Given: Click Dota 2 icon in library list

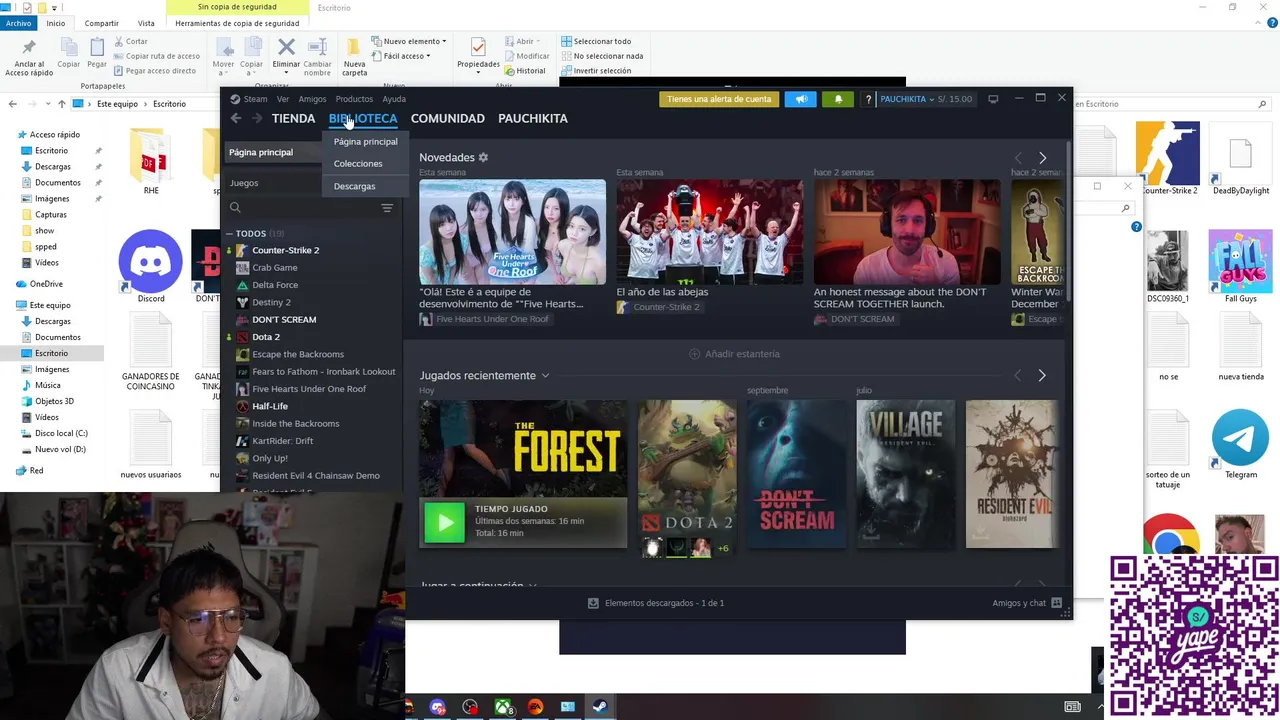Looking at the screenshot, I should click(x=242, y=337).
